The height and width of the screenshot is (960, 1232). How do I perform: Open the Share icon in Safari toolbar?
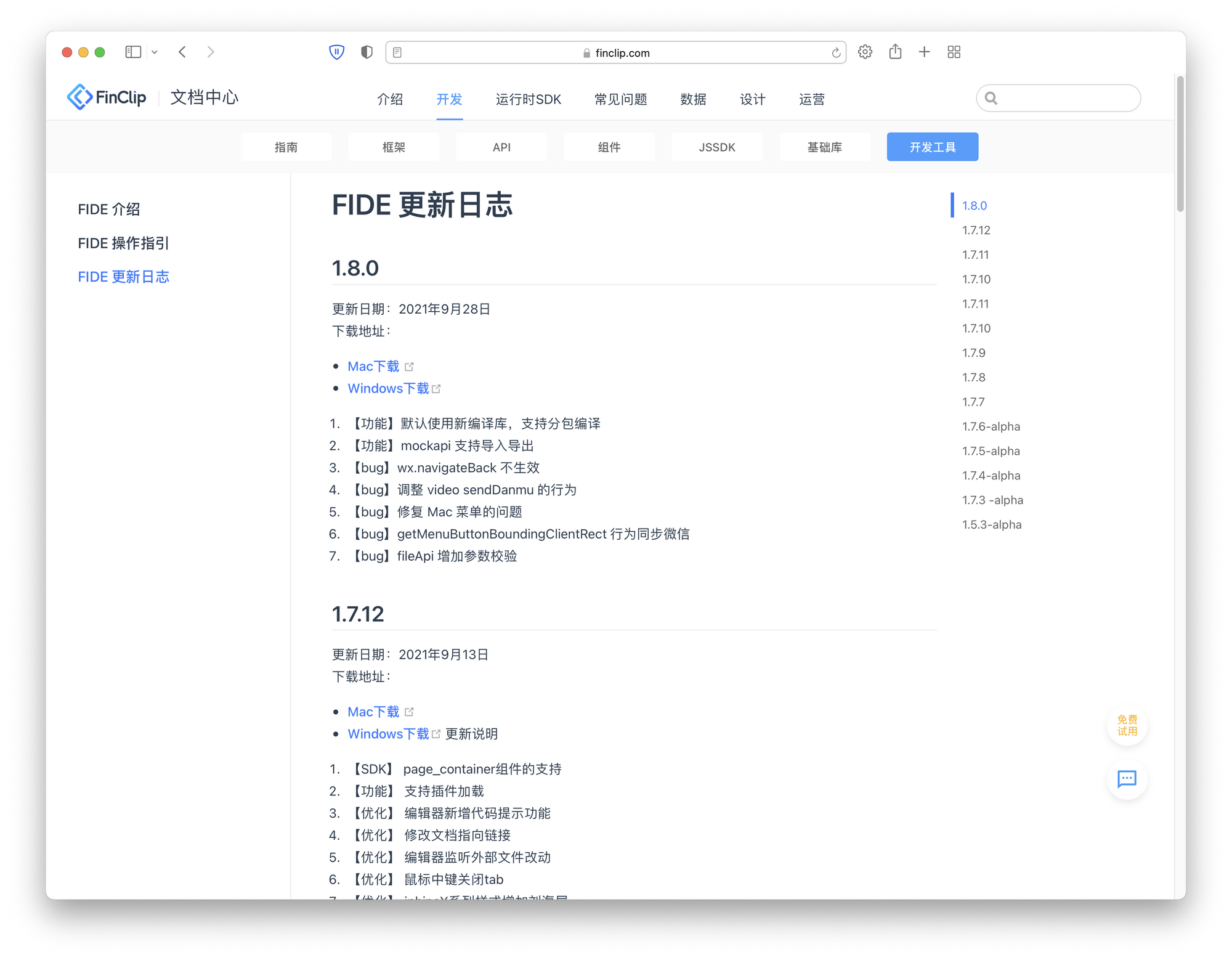(x=895, y=52)
